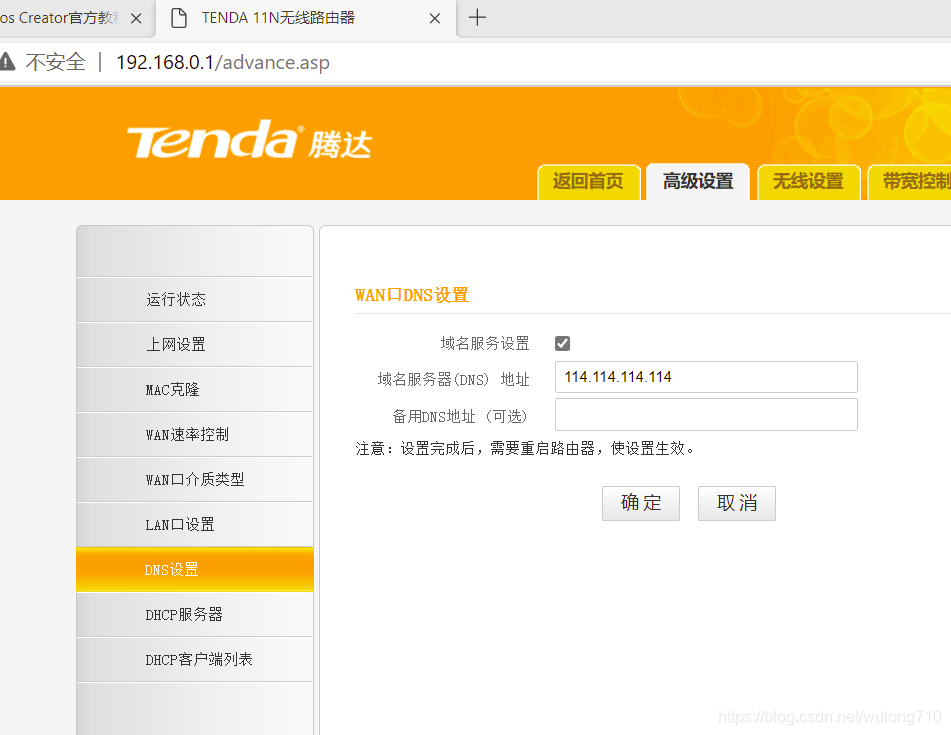The image size is (951, 735).
Task: Close the TENDA 11N无线路由器 tab
Action: tap(434, 18)
